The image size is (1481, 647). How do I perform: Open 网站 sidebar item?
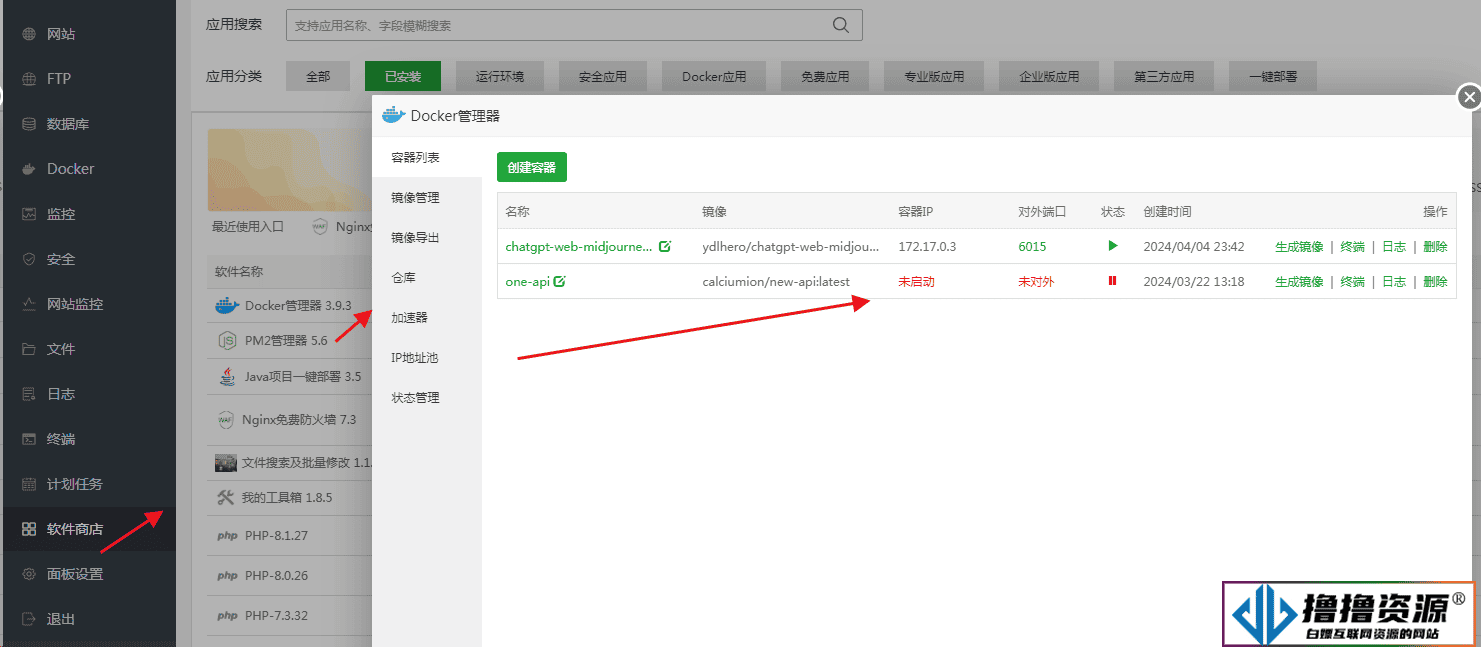click(88, 34)
